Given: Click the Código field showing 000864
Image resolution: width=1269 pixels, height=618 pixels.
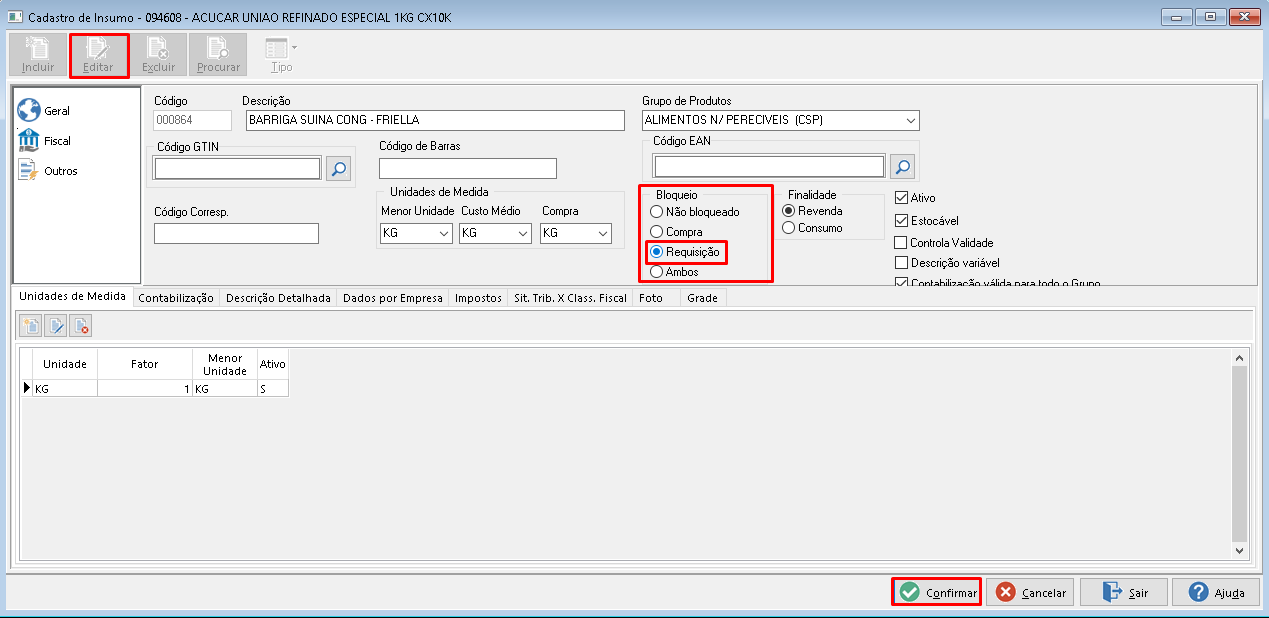Looking at the screenshot, I should coord(192,120).
